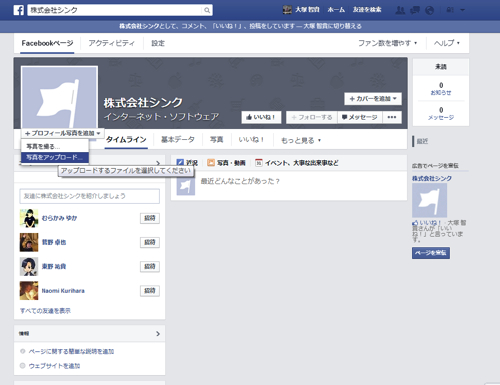Open お知らせ count in right panel
The height and width of the screenshot is (385, 500).
[441, 89]
